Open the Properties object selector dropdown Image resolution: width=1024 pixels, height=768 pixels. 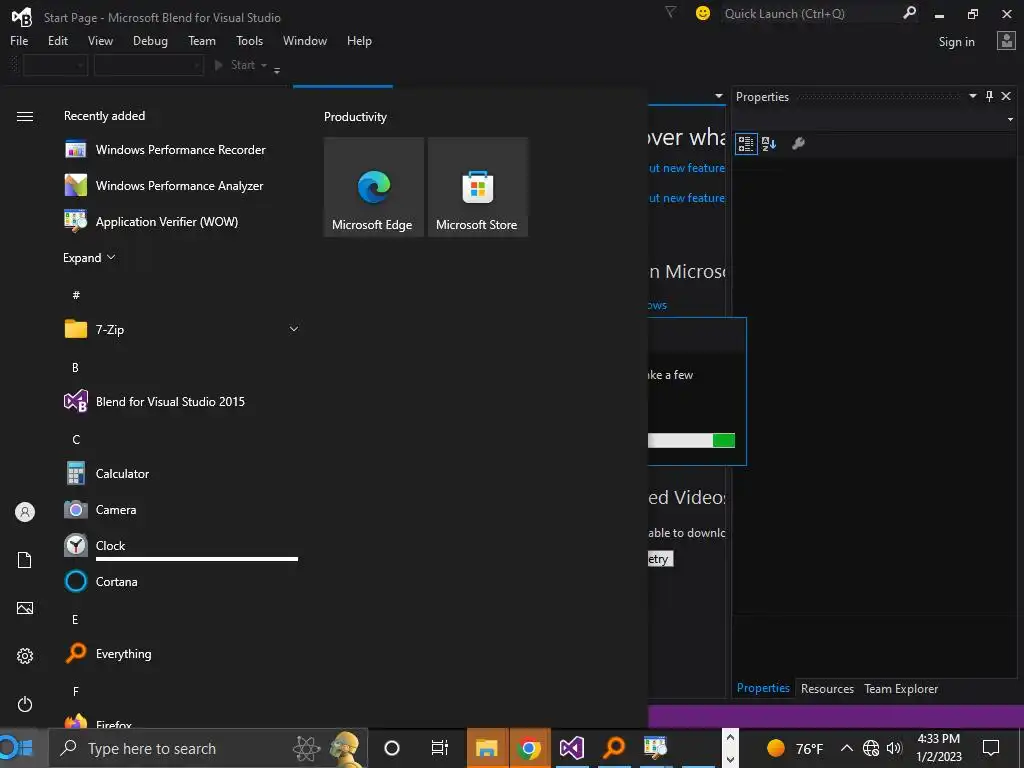(1010, 120)
